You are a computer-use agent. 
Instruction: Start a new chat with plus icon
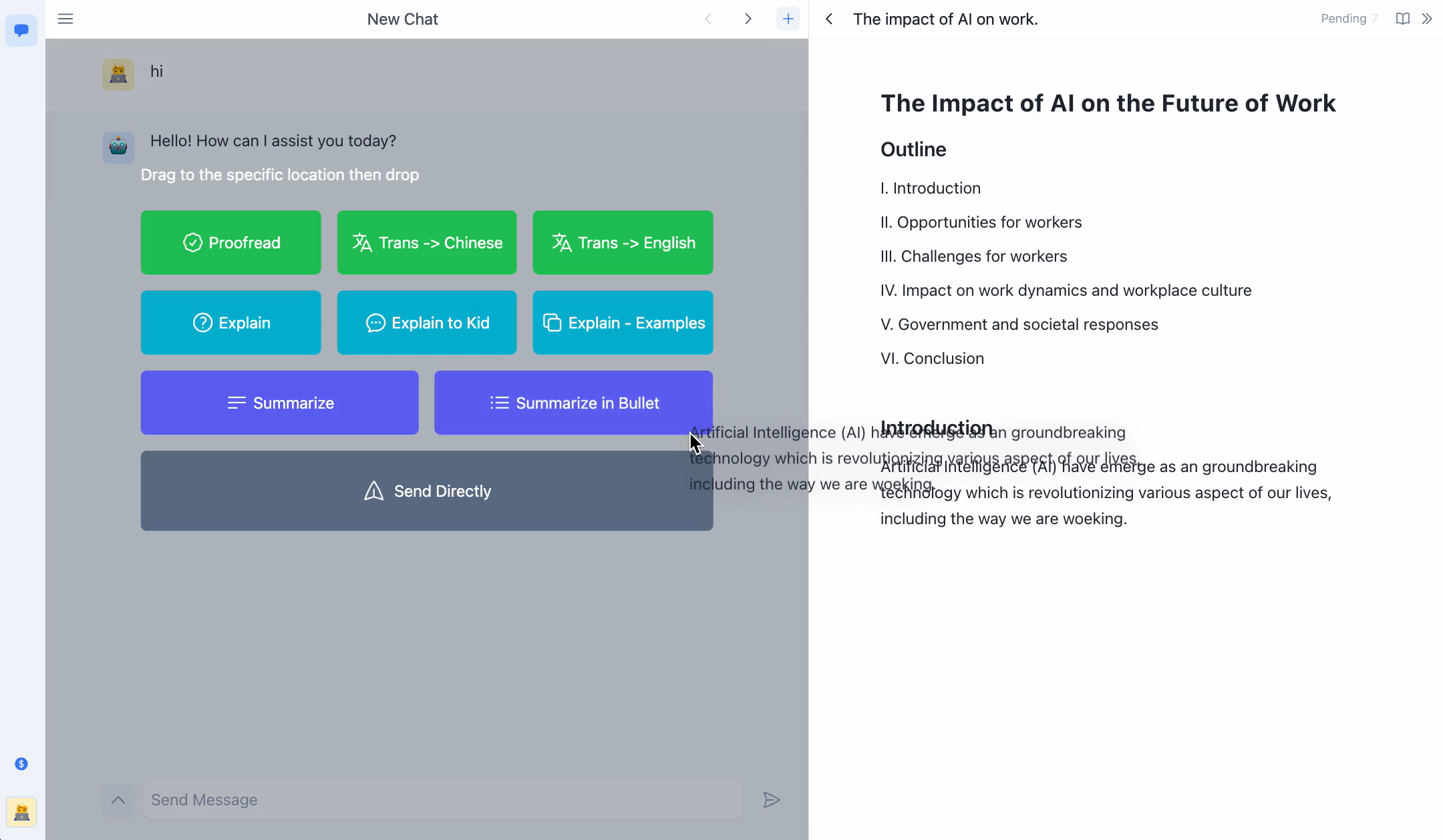pyautogui.click(x=788, y=19)
